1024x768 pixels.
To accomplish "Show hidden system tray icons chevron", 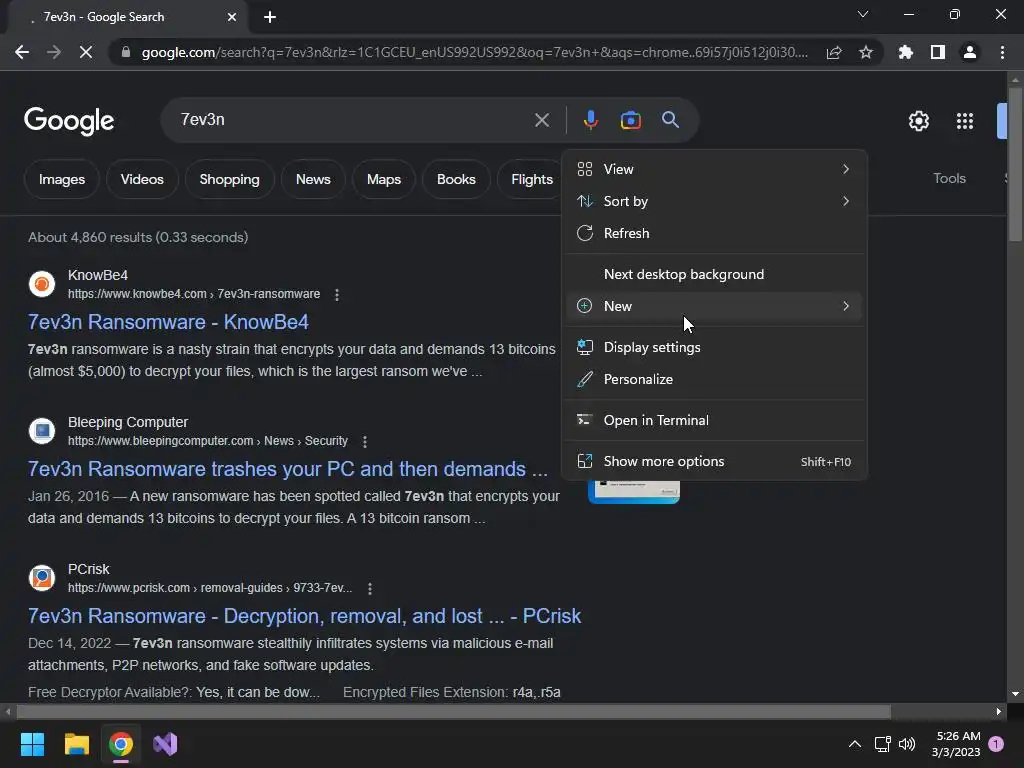I will pos(854,744).
